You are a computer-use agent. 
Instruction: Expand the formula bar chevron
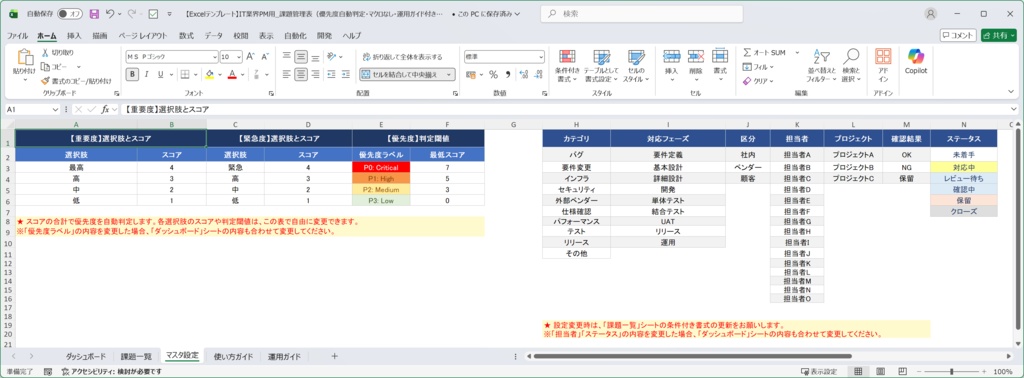[x=1014, y=110]
